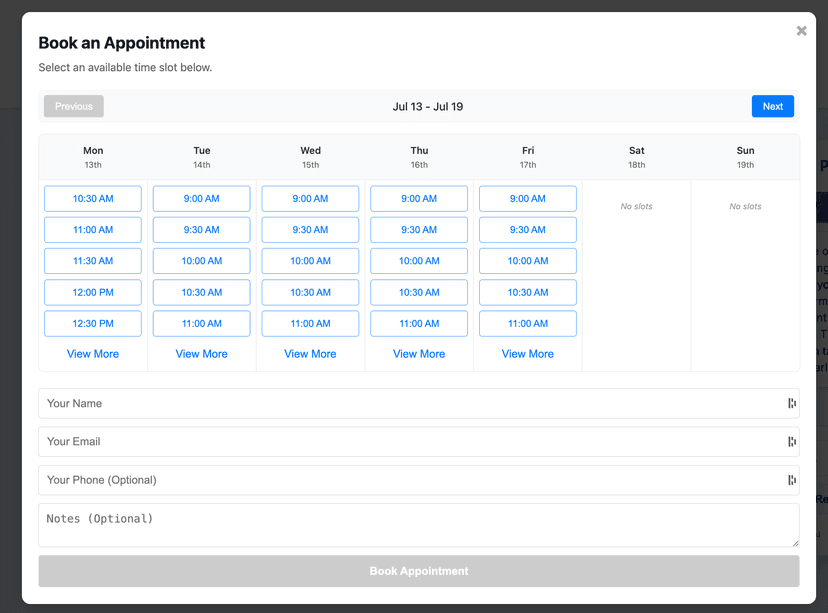Select Wednesday 9:00 AM slot
Screen dimensions: 828x613
[x=310, y=199]
